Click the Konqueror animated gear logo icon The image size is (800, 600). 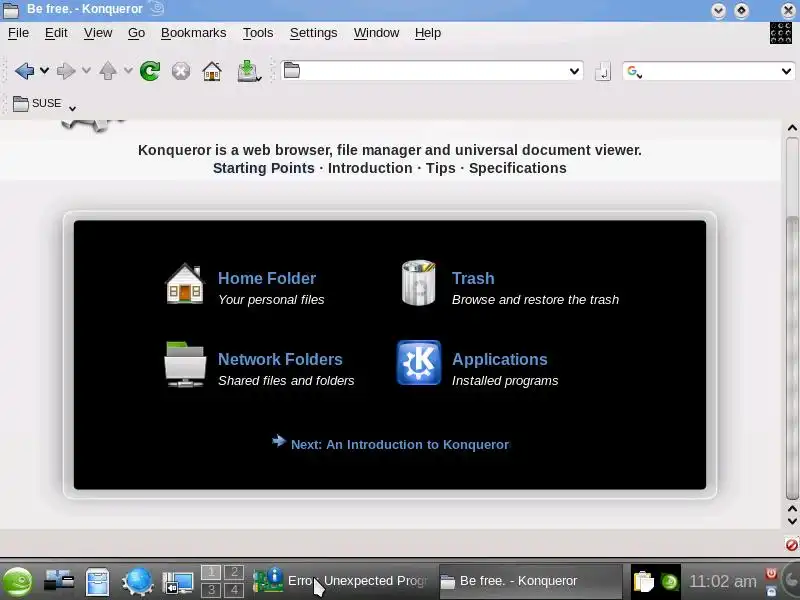click(780, 33)
